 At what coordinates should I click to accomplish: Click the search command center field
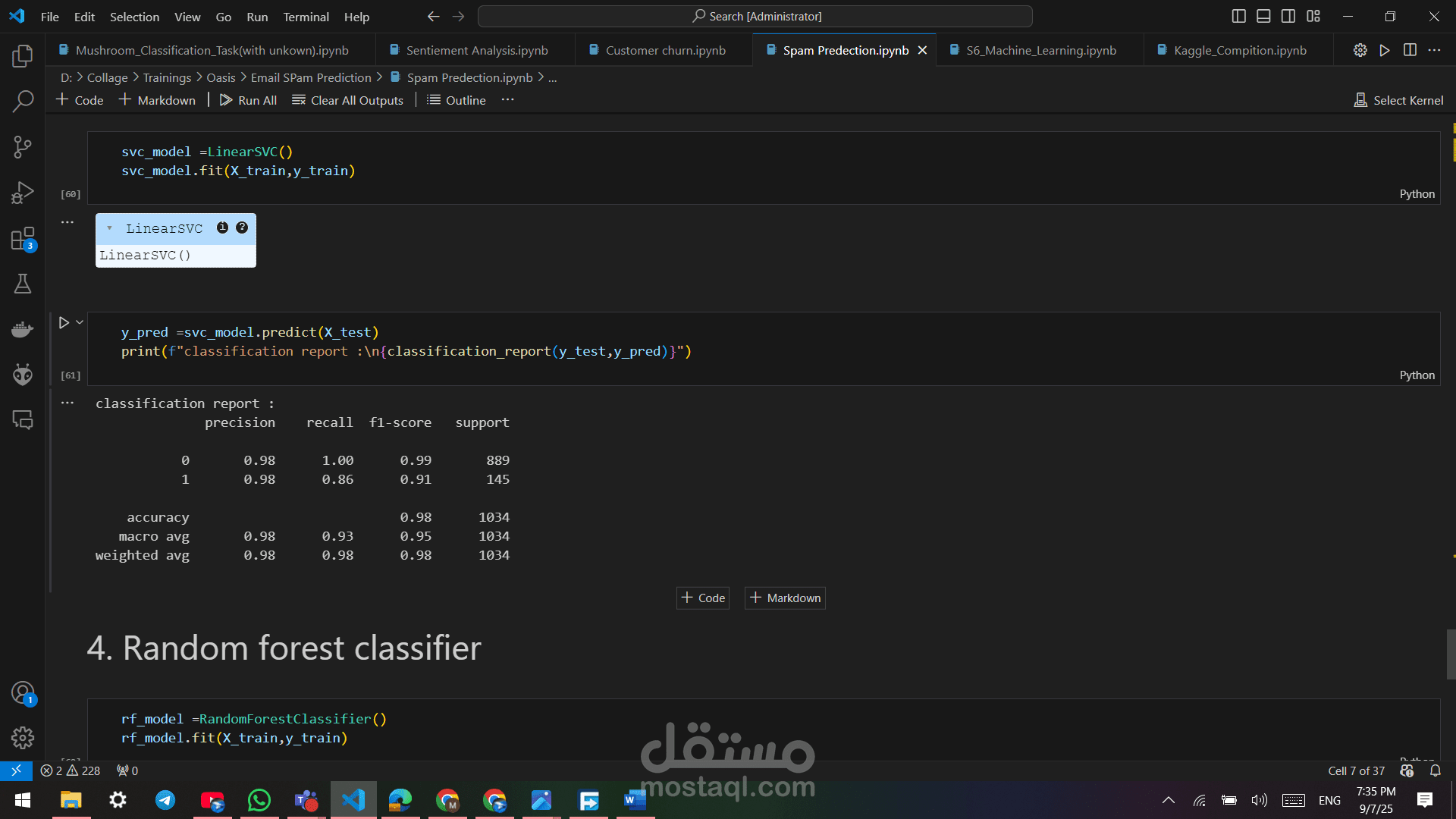tap(755, 16)
